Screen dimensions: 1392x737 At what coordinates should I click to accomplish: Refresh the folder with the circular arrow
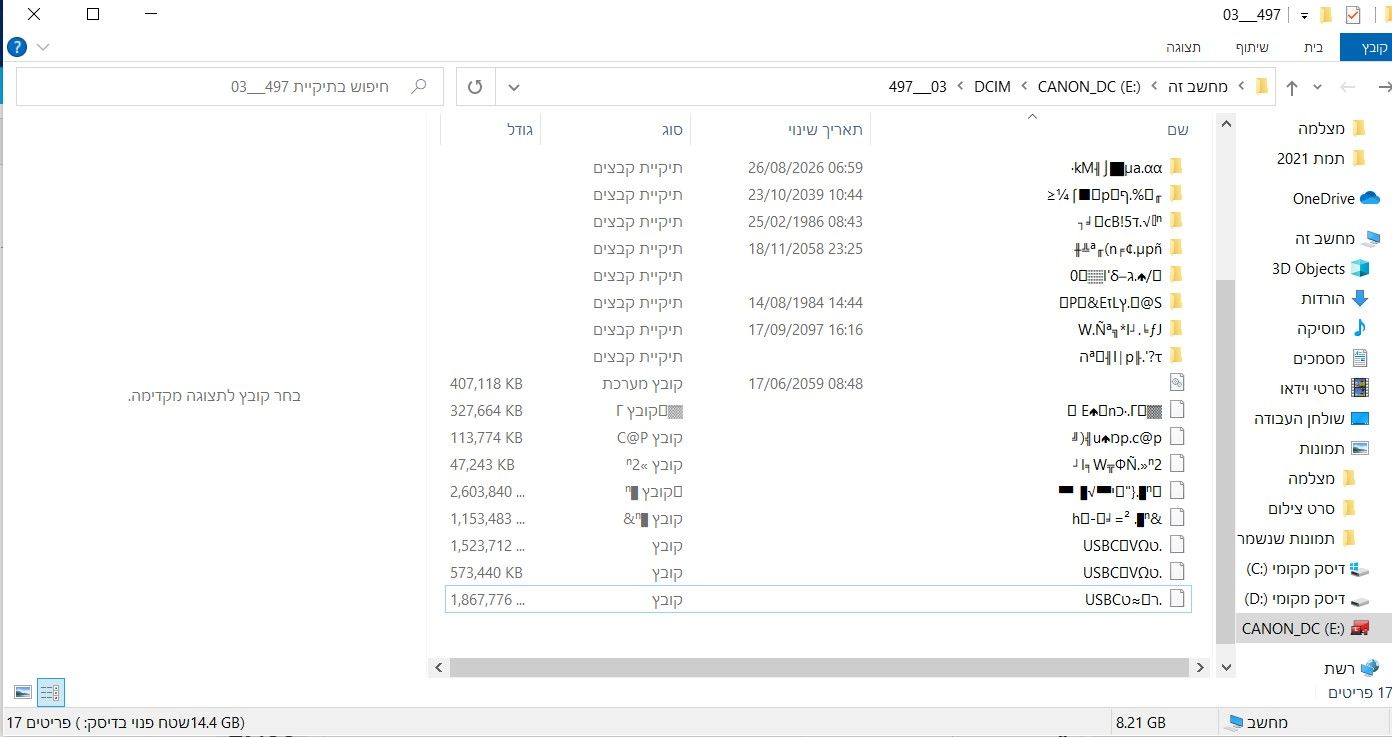[x=476, y=87]
